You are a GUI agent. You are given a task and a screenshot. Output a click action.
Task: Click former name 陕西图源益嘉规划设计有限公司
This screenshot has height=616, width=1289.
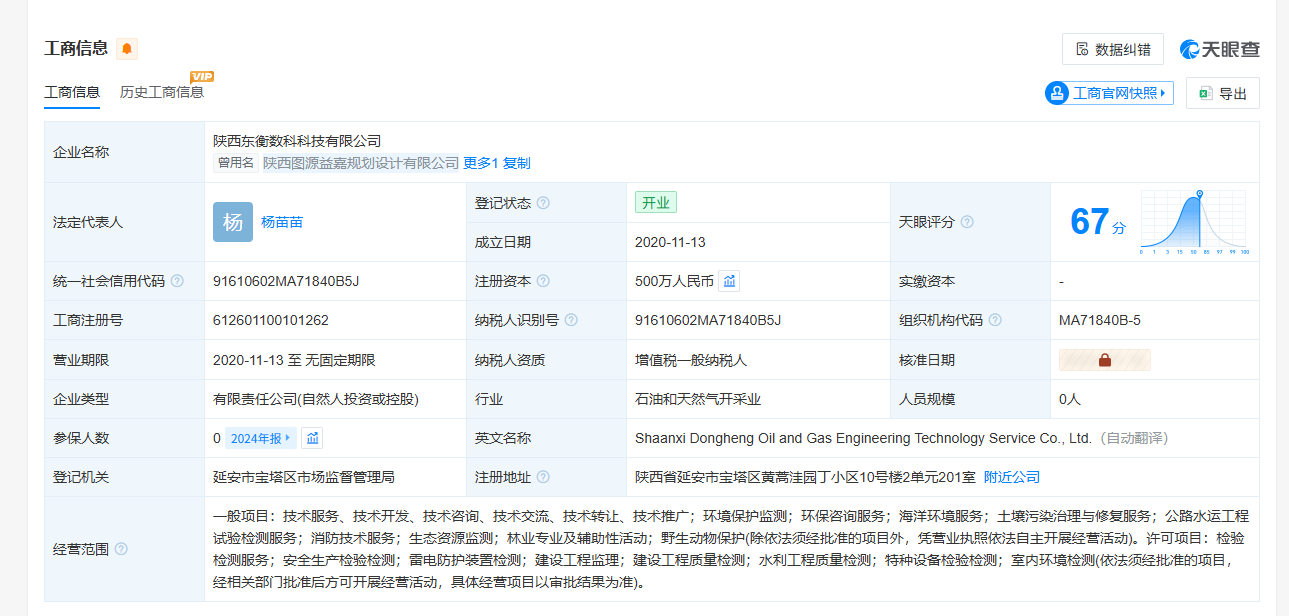(361, 163)
